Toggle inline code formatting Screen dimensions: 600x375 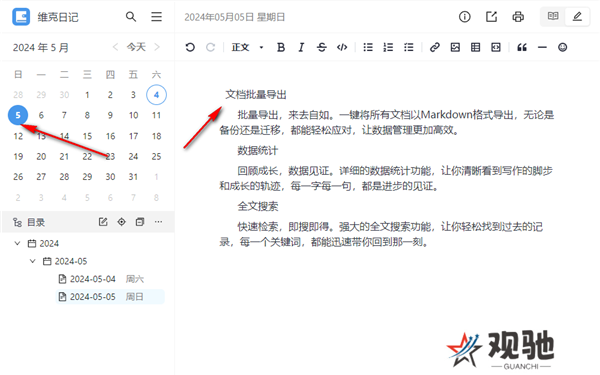tap(342, 47)
